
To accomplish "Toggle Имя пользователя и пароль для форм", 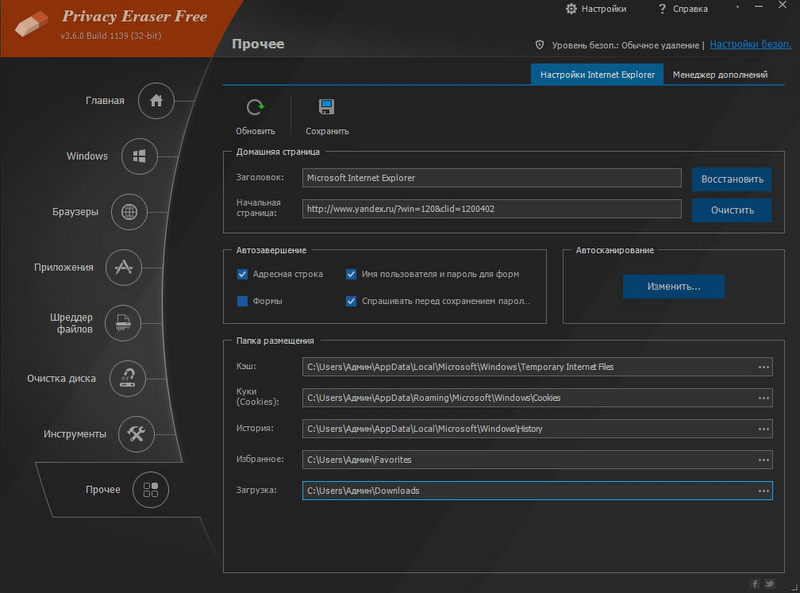I will point(351,274).
